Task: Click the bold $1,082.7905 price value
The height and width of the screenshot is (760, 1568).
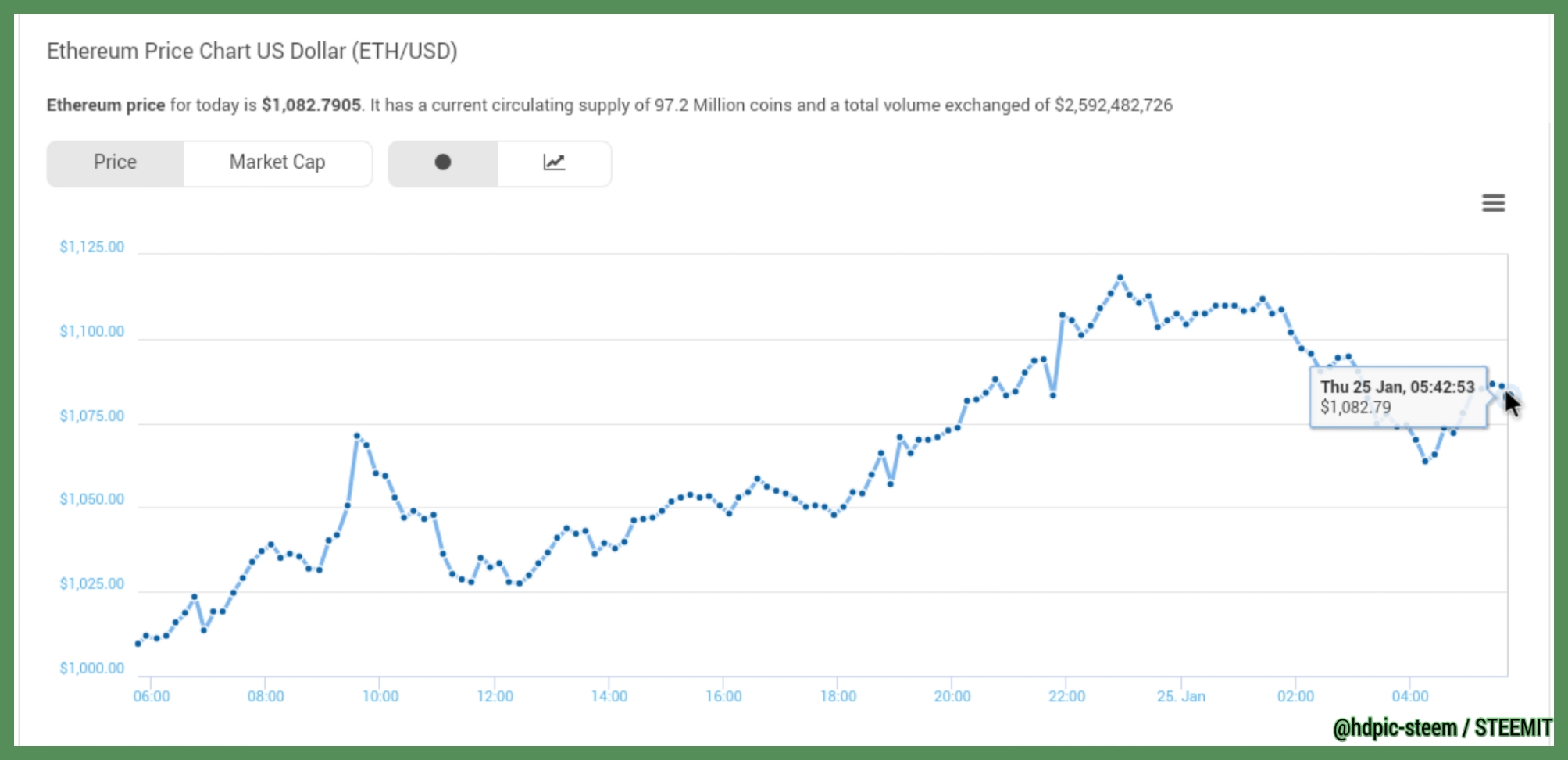Action: [x=311, y=105]
